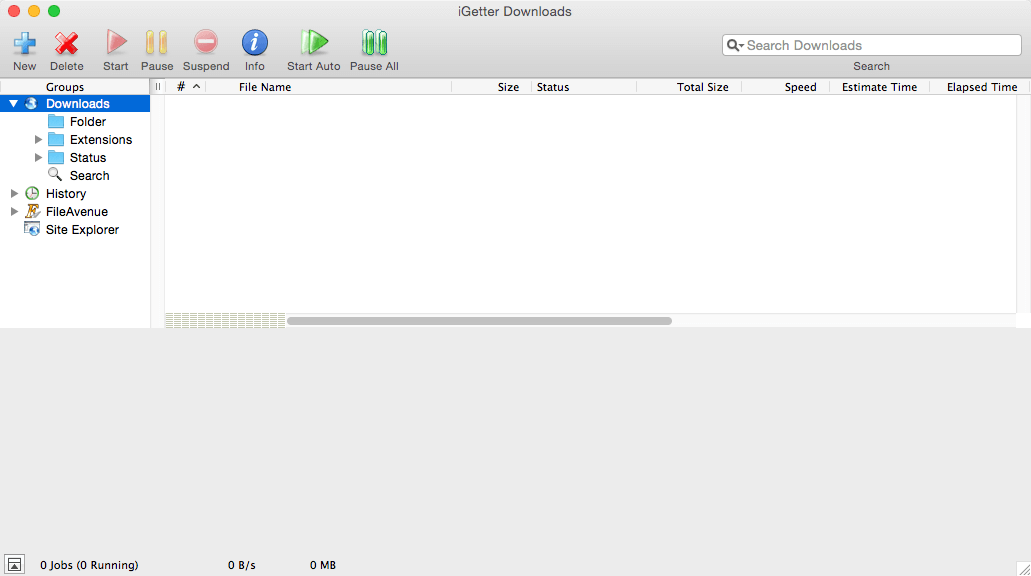The width and height of the screenshot is (1031, 576).
Task: Sort by Status column header
Action: (x=584, y=87)
